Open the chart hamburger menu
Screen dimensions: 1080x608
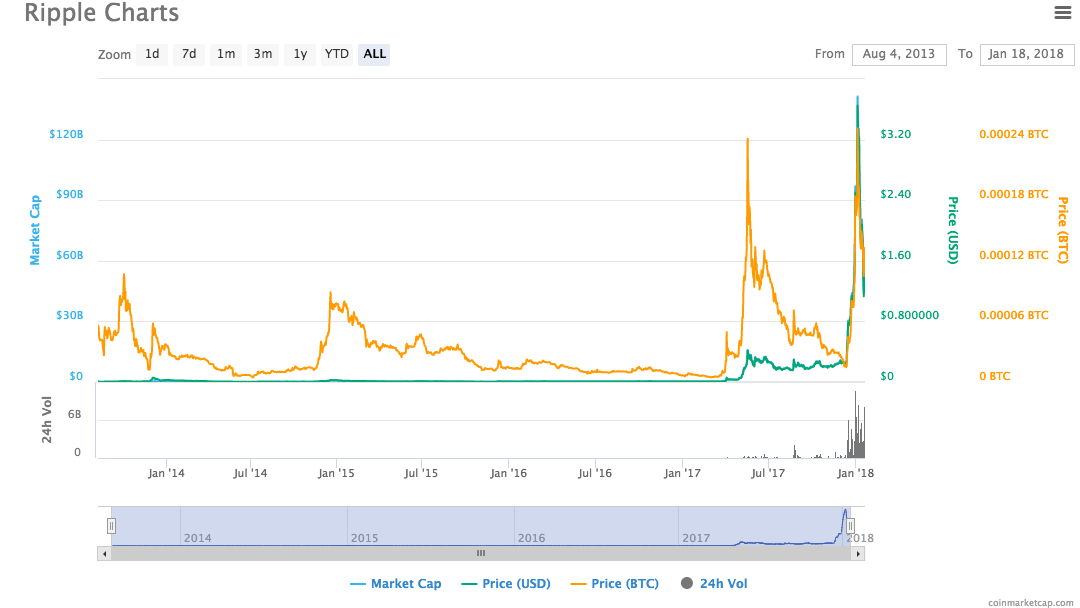1062,12
